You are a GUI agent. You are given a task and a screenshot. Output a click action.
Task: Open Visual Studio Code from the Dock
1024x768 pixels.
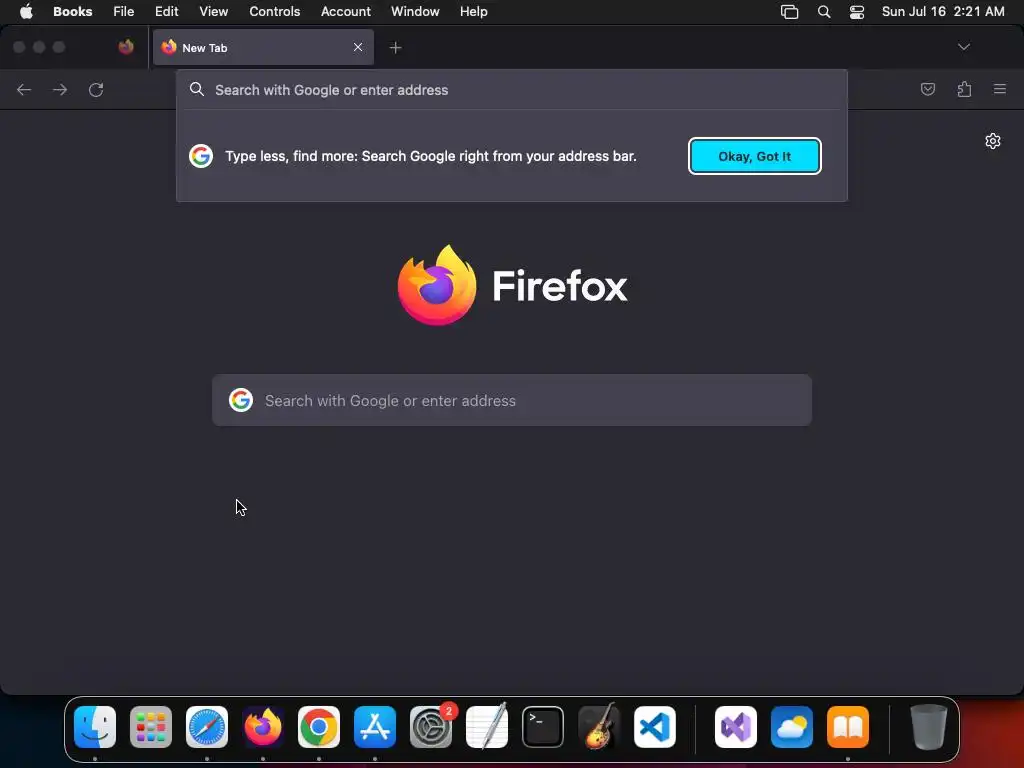(x=654, y=726)
